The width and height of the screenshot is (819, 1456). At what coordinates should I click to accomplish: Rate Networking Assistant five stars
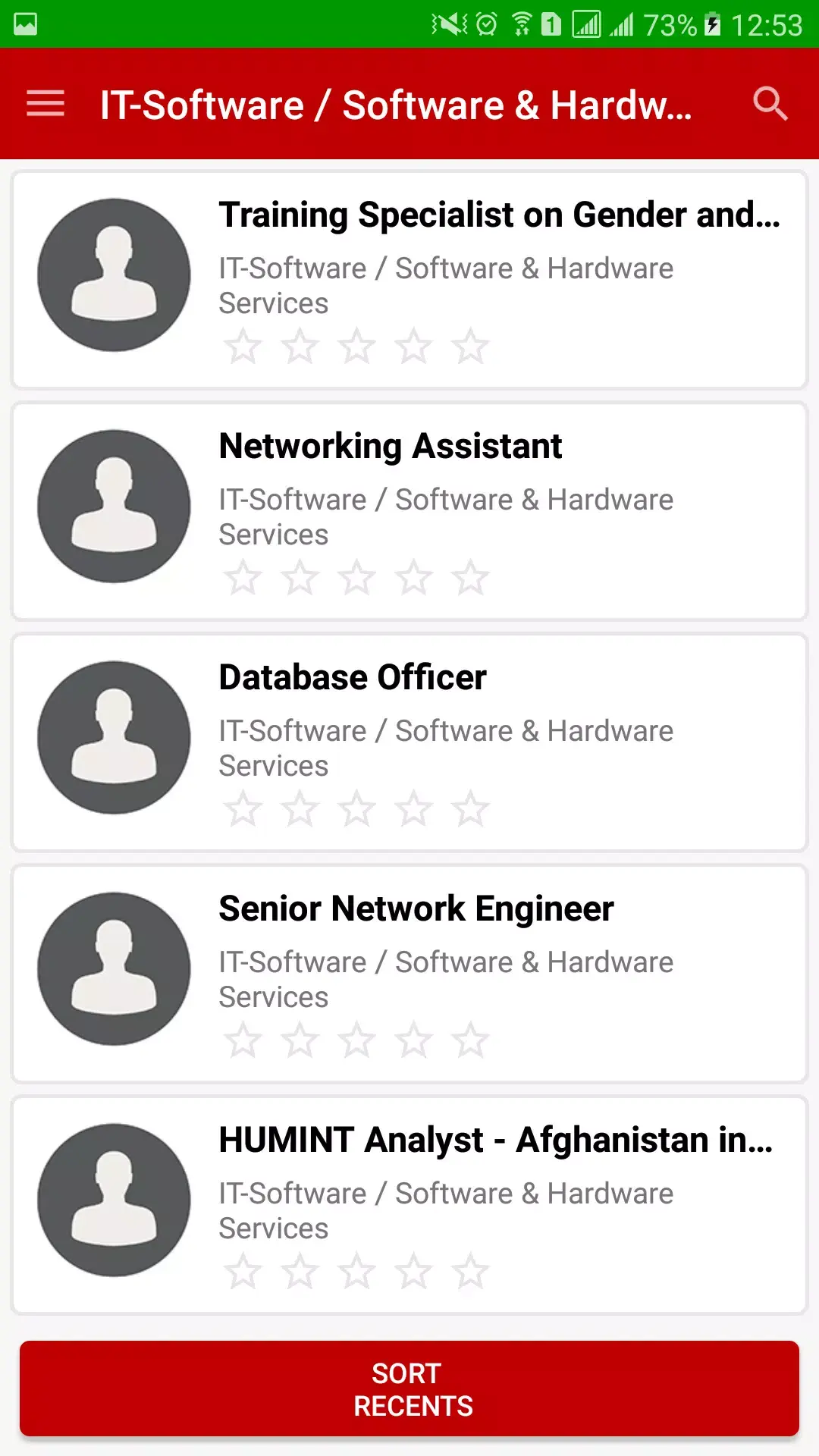470,578
